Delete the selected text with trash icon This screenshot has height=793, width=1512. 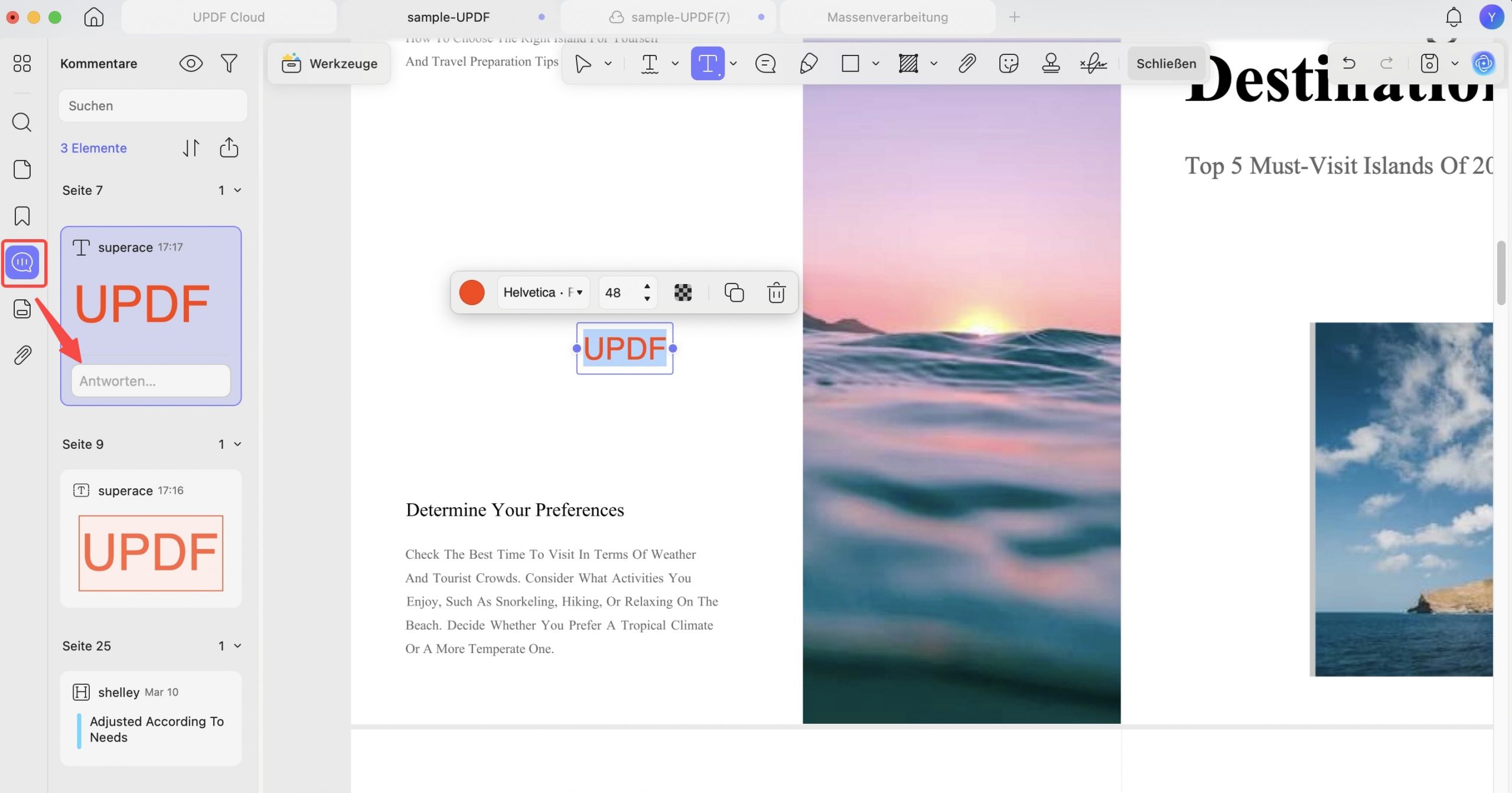pyautogui.click(x=776, y=292)
